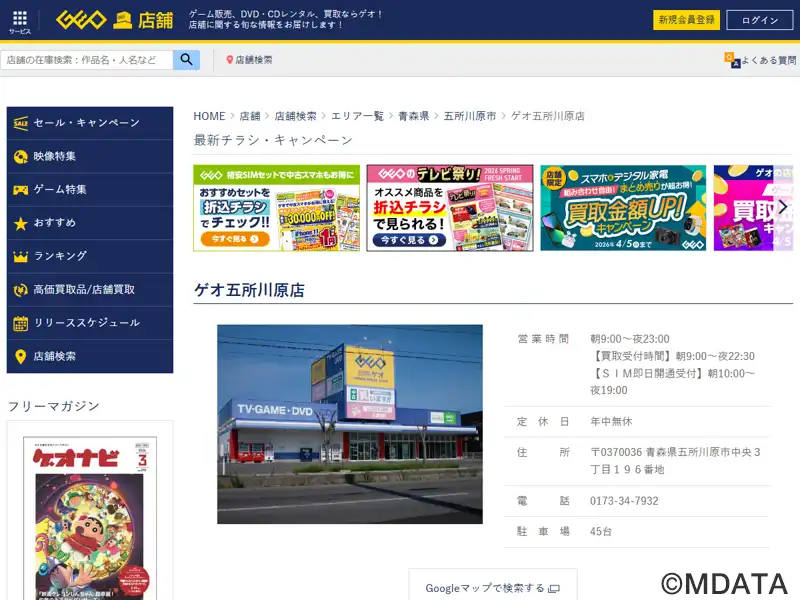The image size is (800, 600).
Task: Open the 映像特集 menu item
Action: point(90,157)
